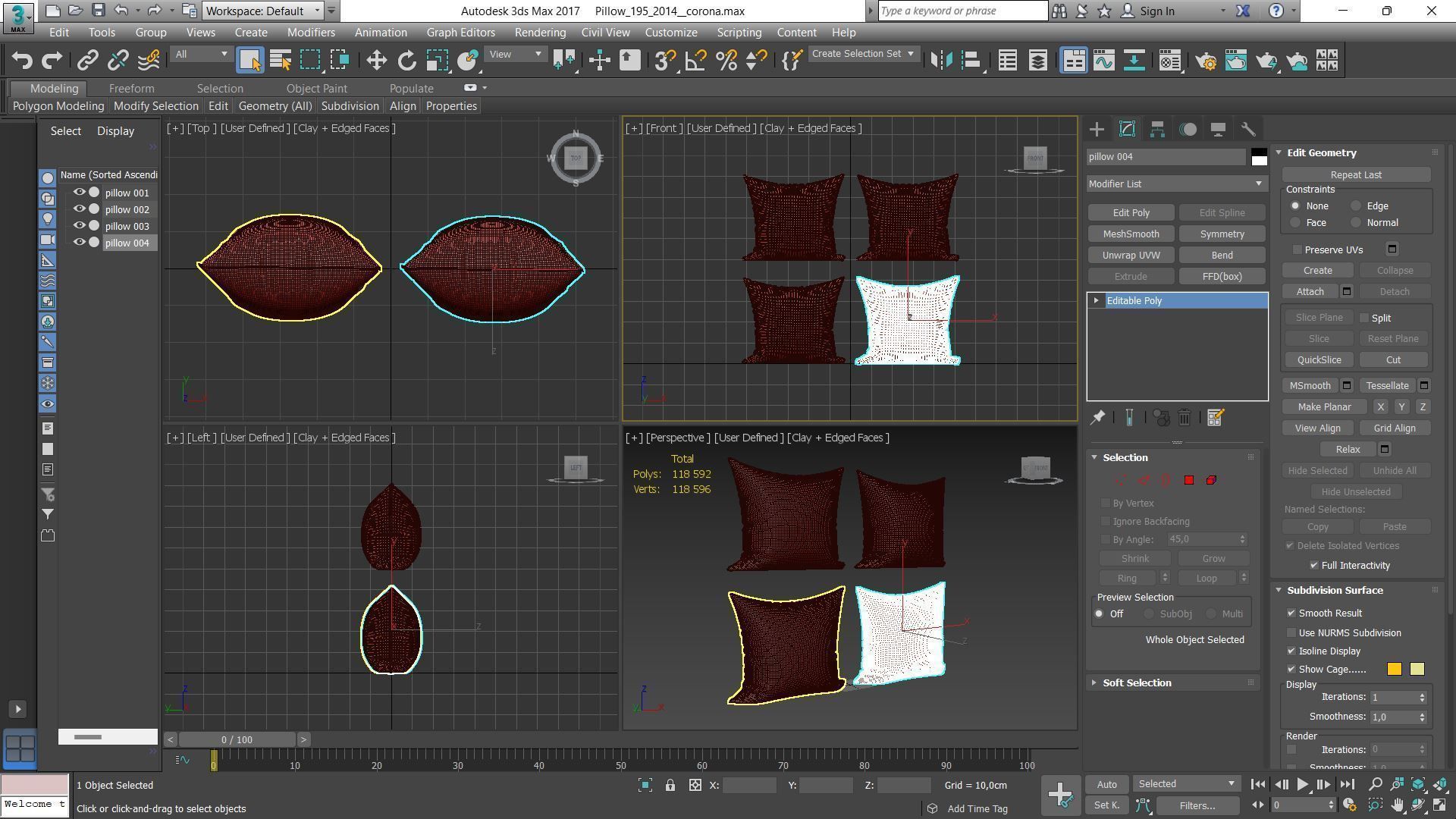Select Edge constraint radio button
The height and width of the screenshot is (819, 1456).
point(1356,206)
